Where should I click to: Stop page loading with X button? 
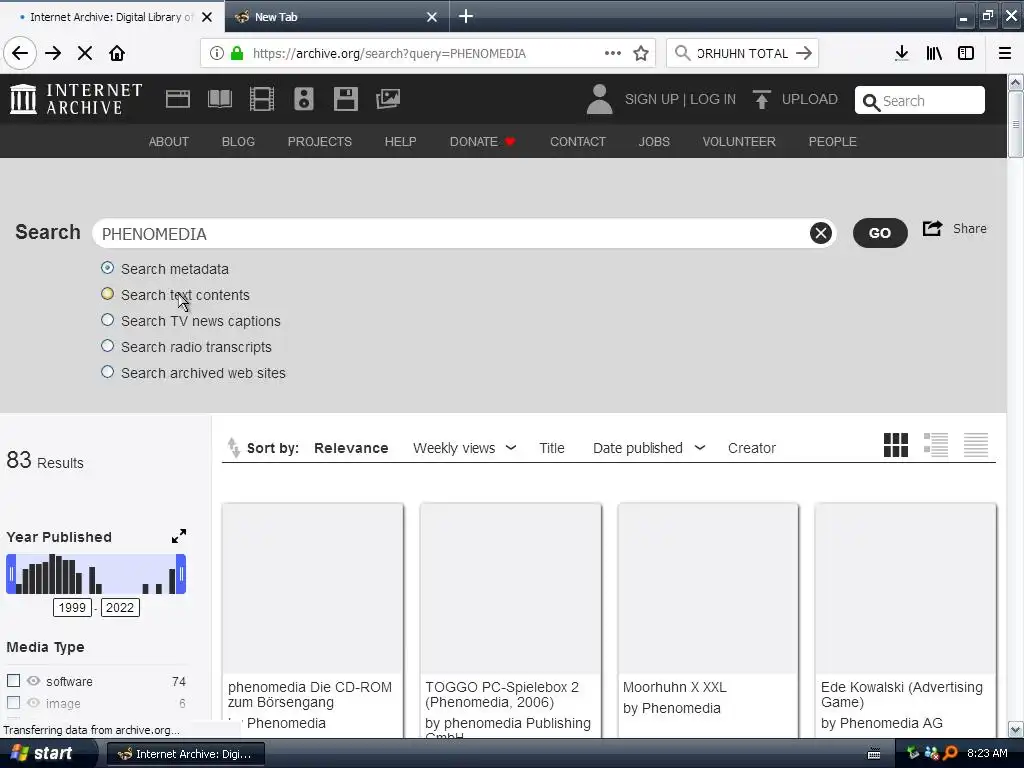click(85, 53)
